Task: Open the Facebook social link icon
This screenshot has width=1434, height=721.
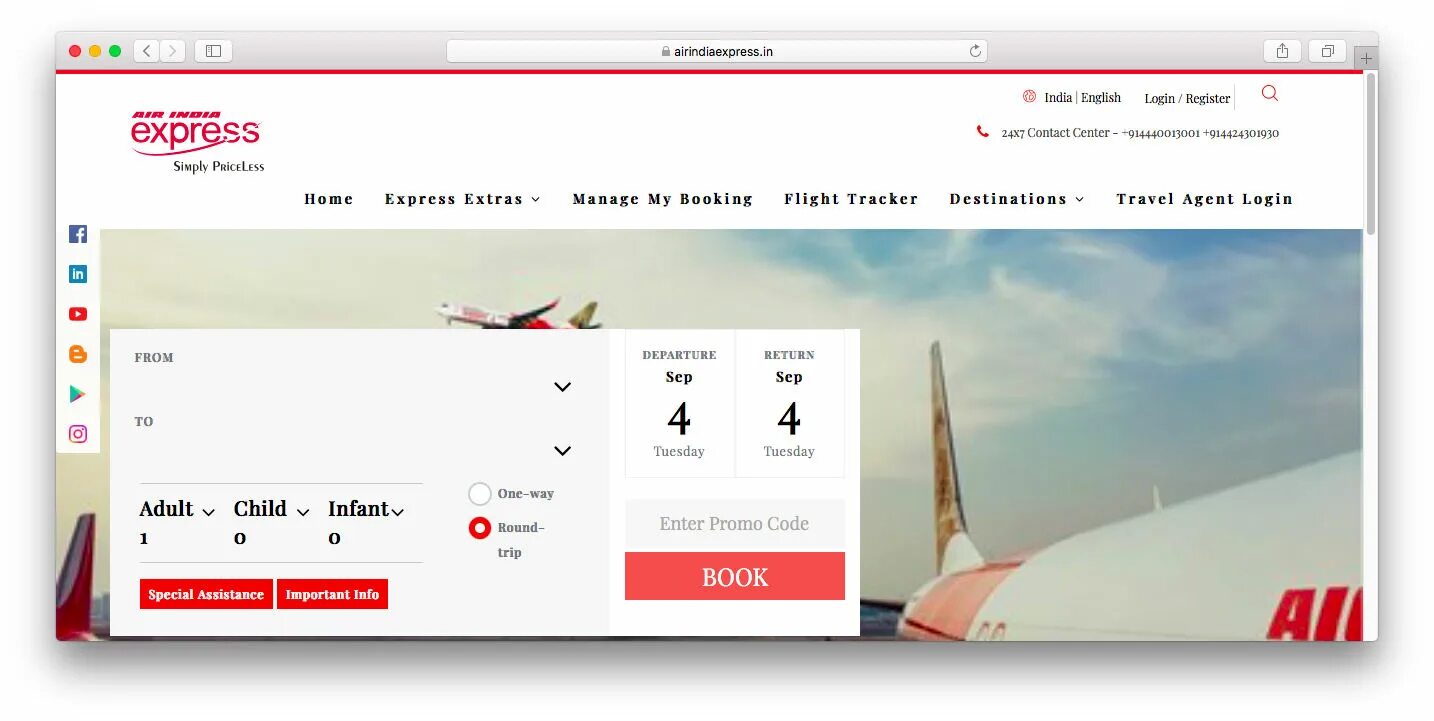Action: (78, 234)
